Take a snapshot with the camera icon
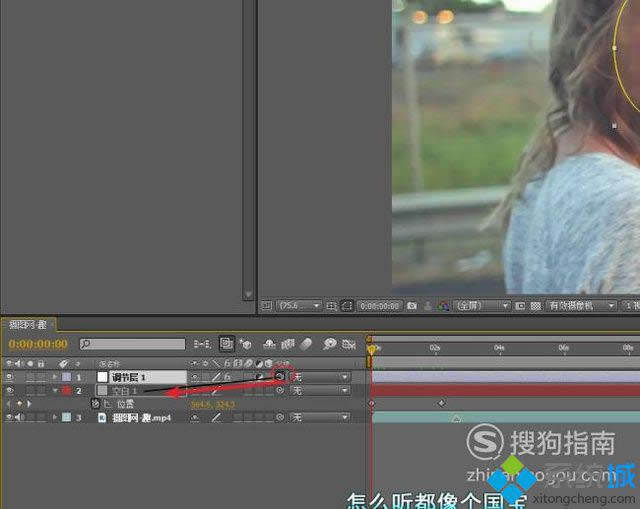Image resolution: width=640 pixels, height=509 pixels. [412, 306]
